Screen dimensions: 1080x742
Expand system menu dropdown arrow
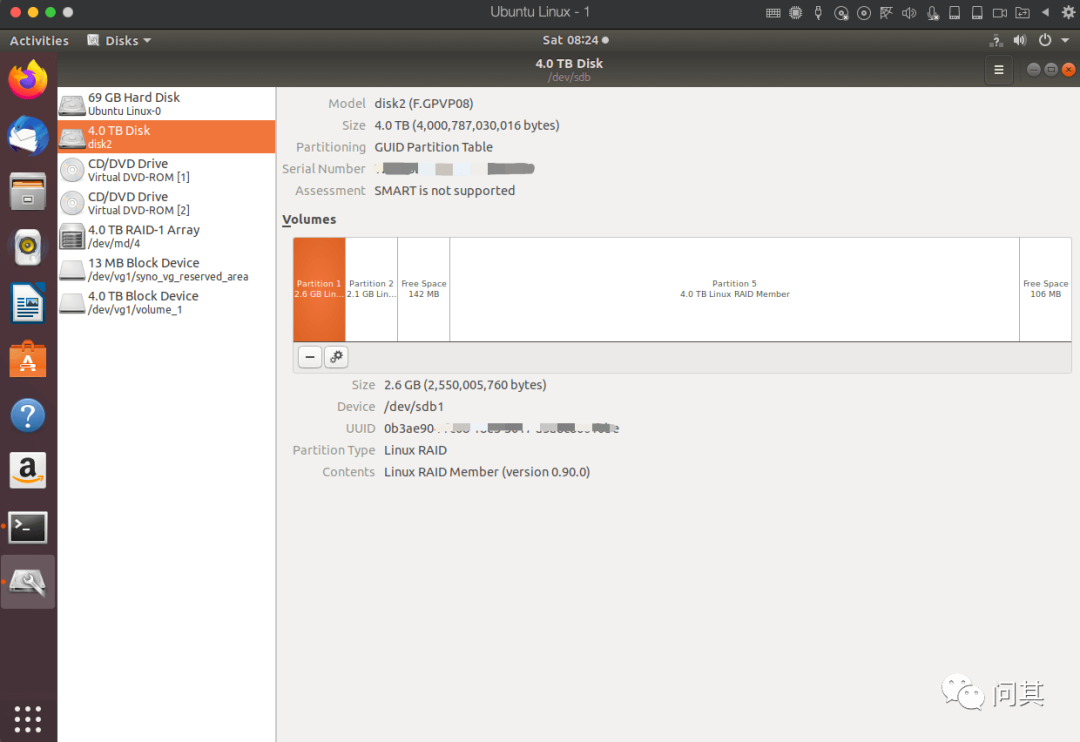pyautogui.click(x=1066, y=41)
